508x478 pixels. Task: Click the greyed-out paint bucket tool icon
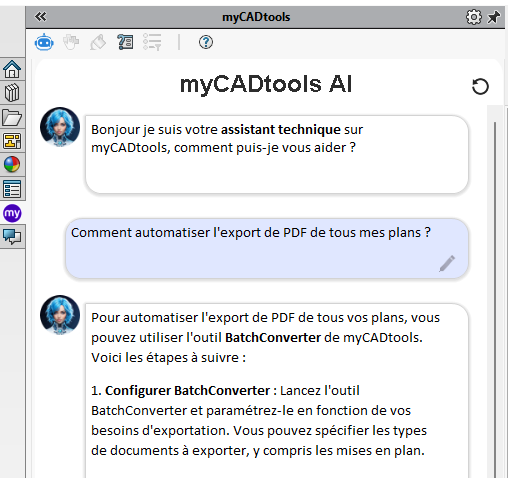[98, 42]
